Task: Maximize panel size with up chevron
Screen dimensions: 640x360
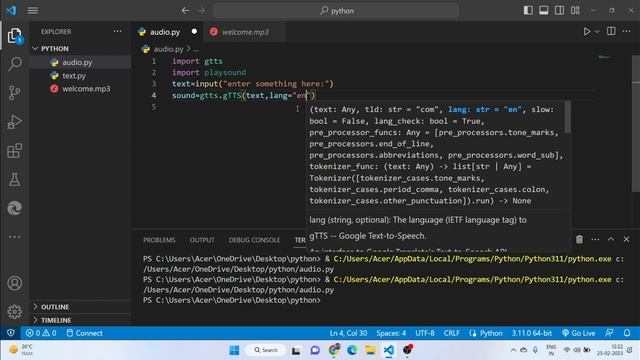Action: (611, 240)
